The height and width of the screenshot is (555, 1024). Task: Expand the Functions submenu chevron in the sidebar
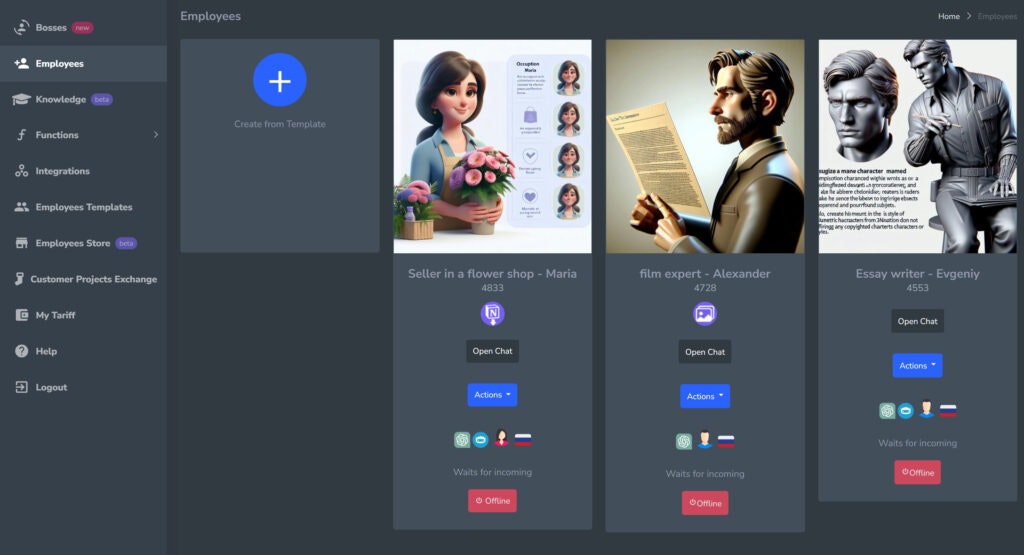coord(155,135)
